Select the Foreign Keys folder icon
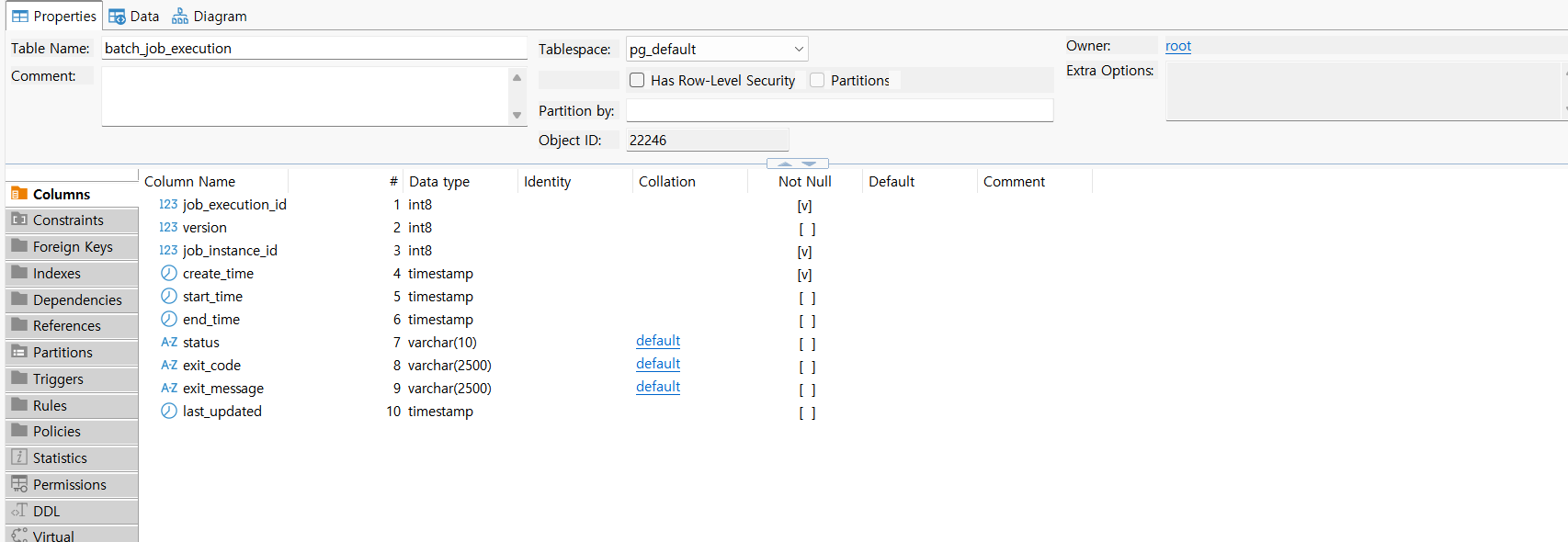Image resolution: width=1568 pixels, height=542 pixels. click(x=19, y=246)
